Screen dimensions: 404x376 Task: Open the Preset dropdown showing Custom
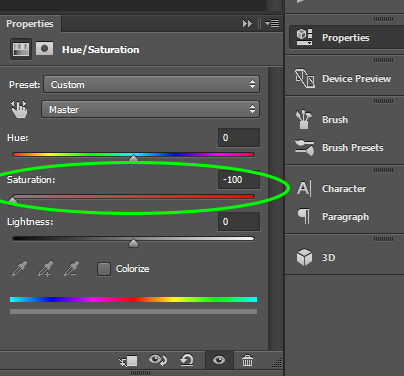(151, 84)
